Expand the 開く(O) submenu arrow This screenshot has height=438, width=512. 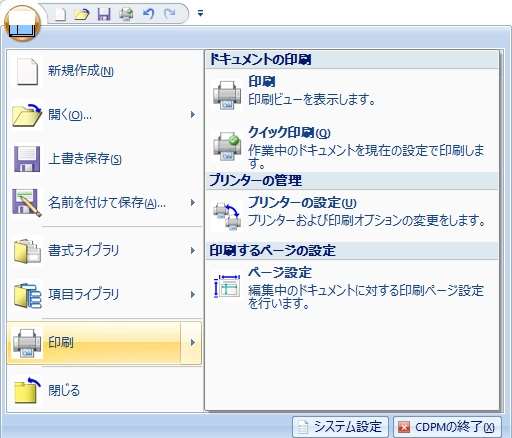(x=192, y=115)
